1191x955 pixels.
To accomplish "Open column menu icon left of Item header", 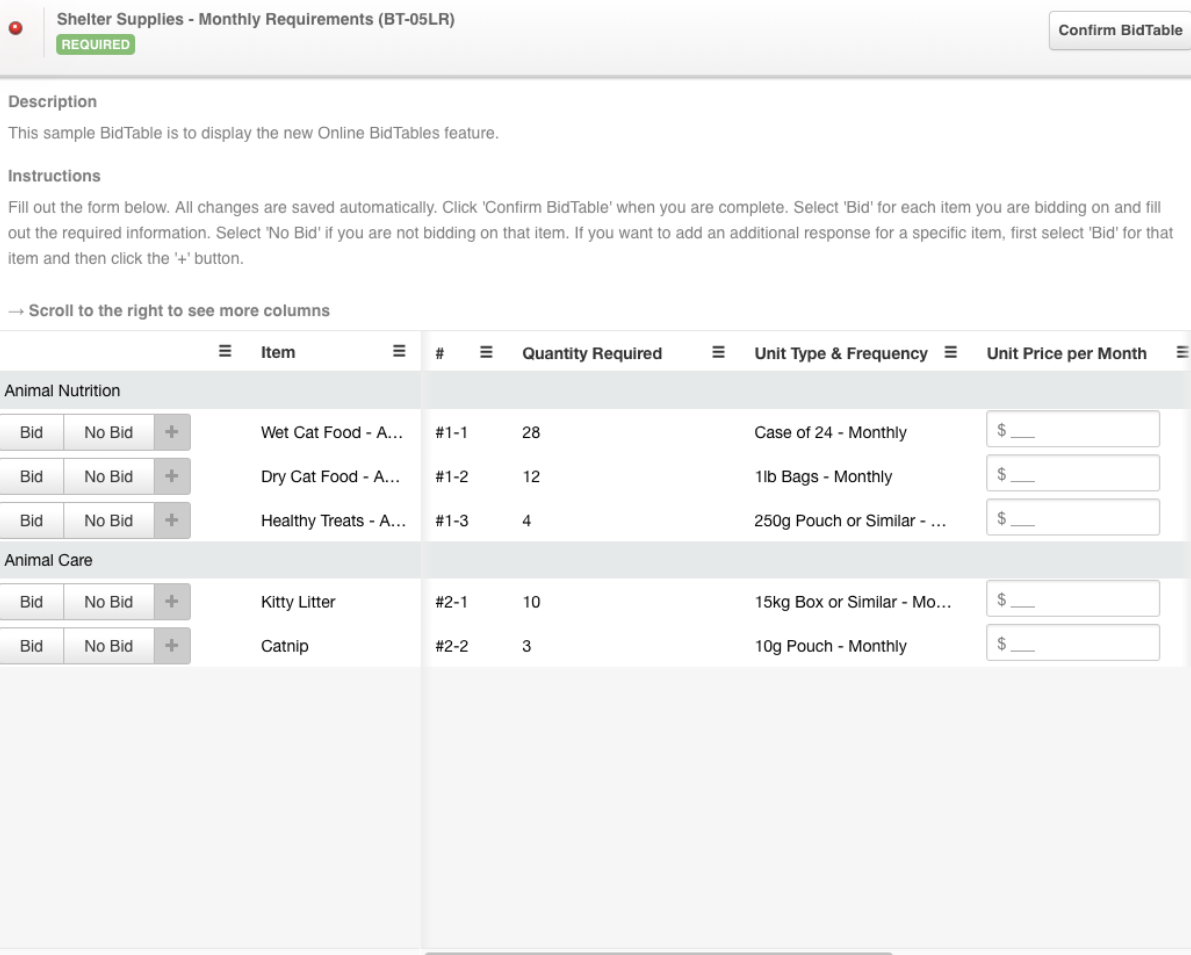I will (225, 351).
